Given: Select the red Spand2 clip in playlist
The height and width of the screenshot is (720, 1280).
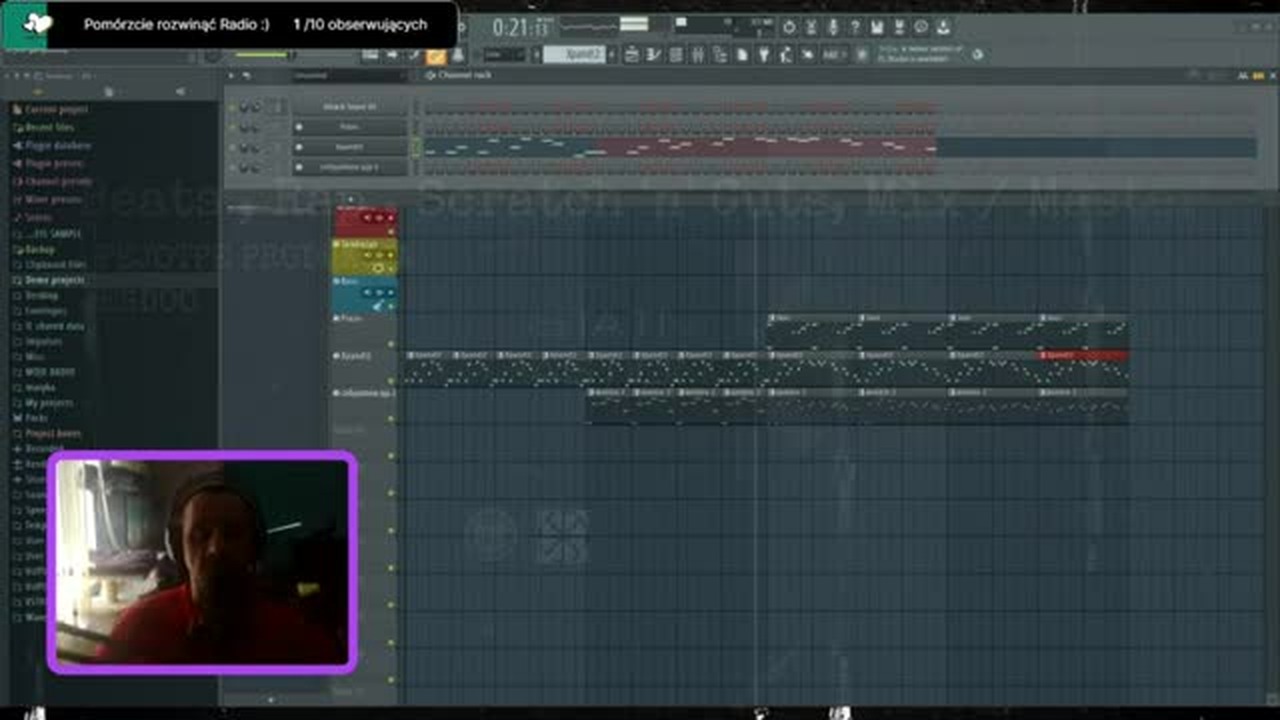Looking at the screenshot, I should [x=1084, y=355].
